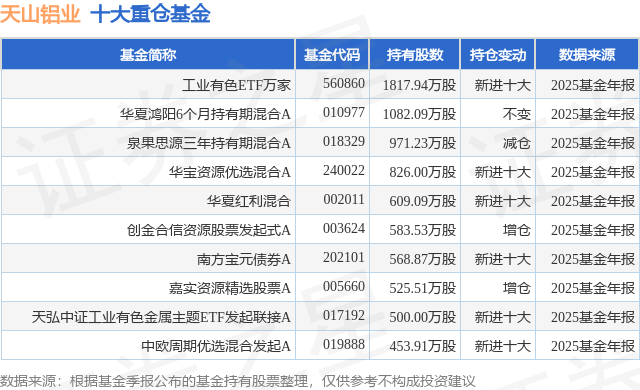The height and width of the screenshot is (390, 640).
Task: Click 新进十大 in the 中欧周期优选 row
Action: tap(502, 346)
